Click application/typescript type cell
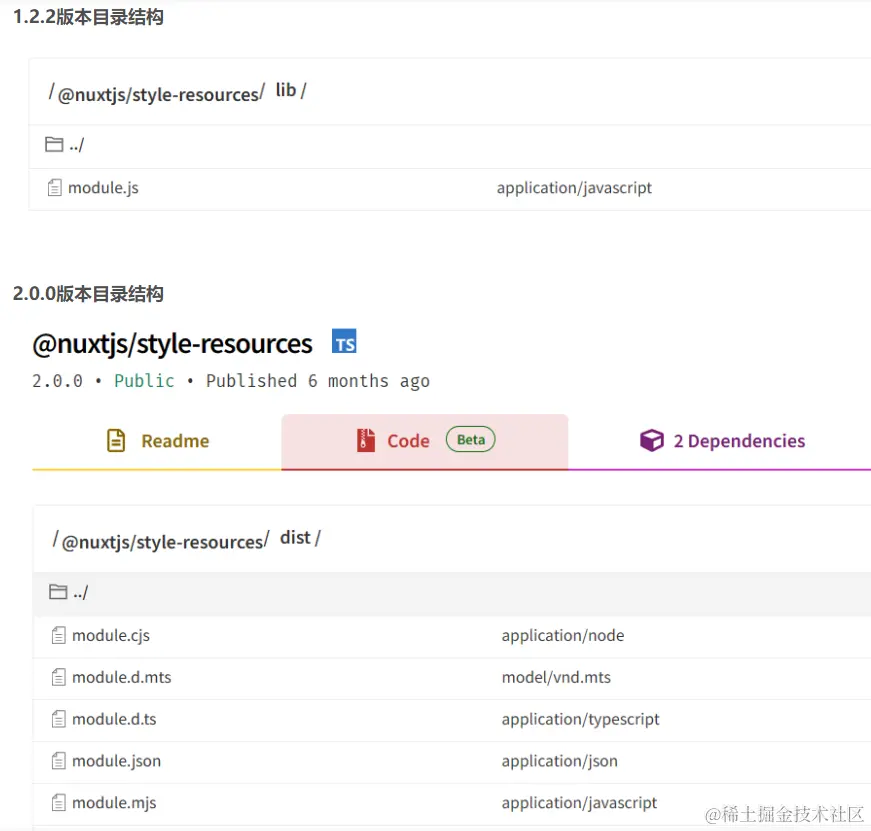Image resolution: width=871 pixels, height=831 pixels. [580, 719]
